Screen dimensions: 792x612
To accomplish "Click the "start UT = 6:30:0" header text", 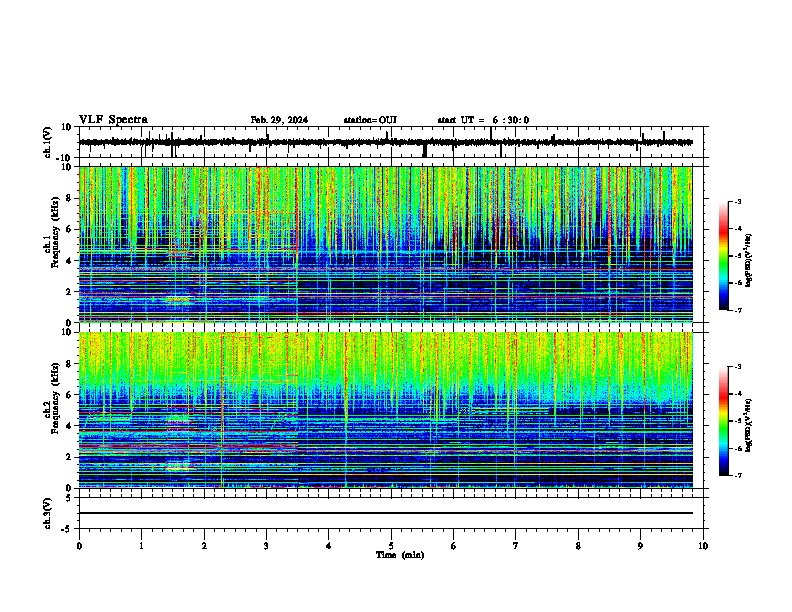I will click(483, 120).
